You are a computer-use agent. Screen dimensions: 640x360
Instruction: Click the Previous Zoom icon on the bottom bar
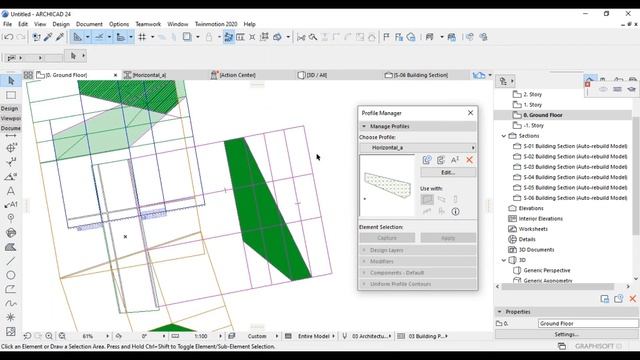coord(27,336)
